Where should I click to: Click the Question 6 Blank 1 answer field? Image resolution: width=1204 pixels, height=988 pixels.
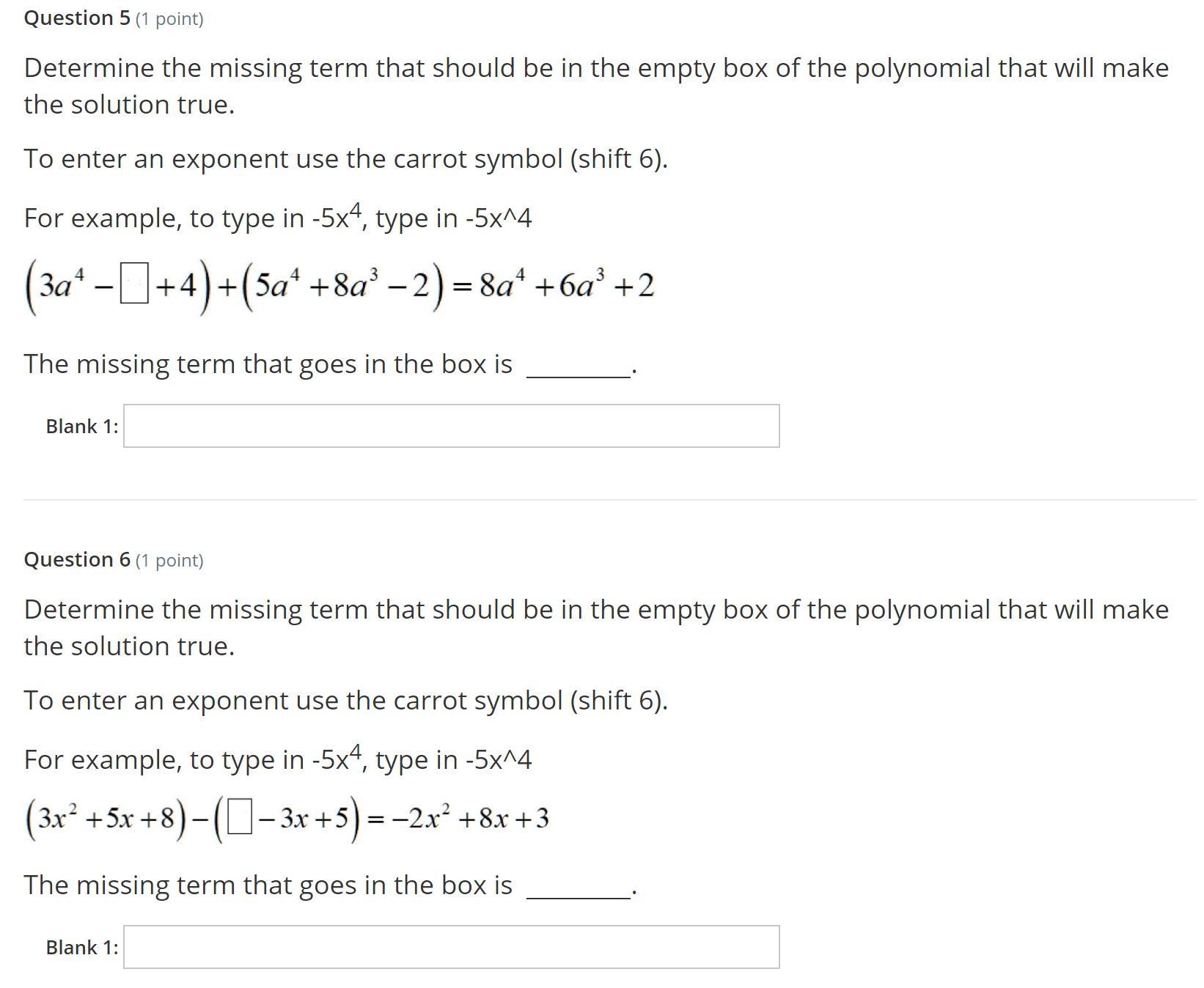451,947
